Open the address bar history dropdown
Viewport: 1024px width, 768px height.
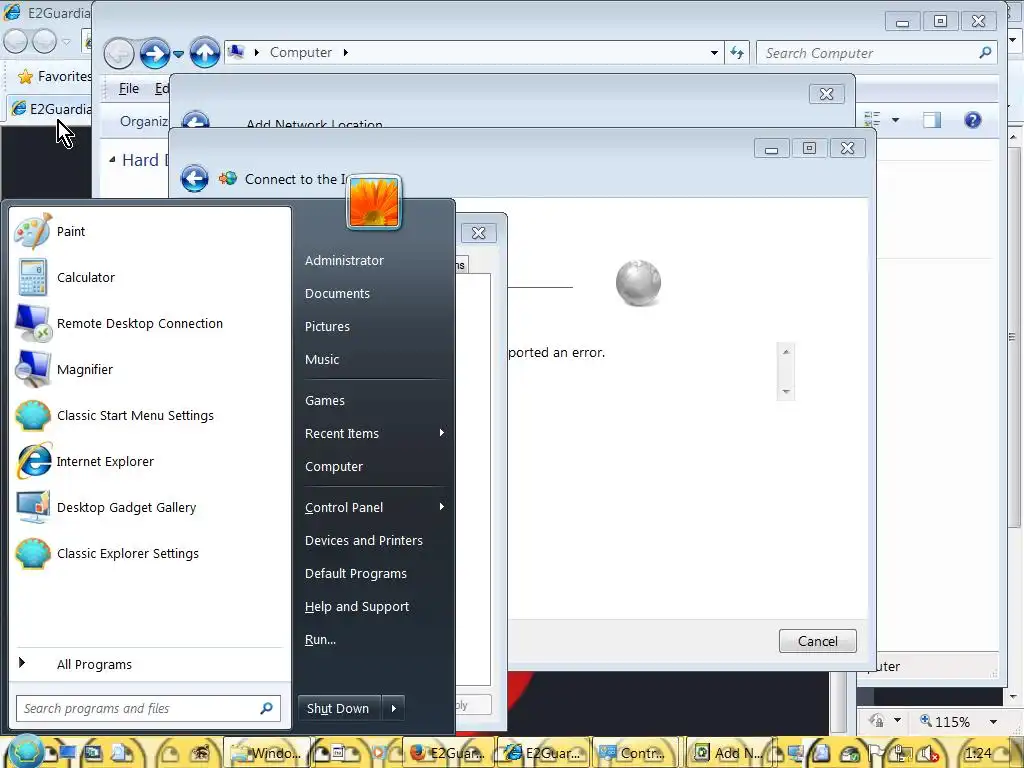[714, 53]
